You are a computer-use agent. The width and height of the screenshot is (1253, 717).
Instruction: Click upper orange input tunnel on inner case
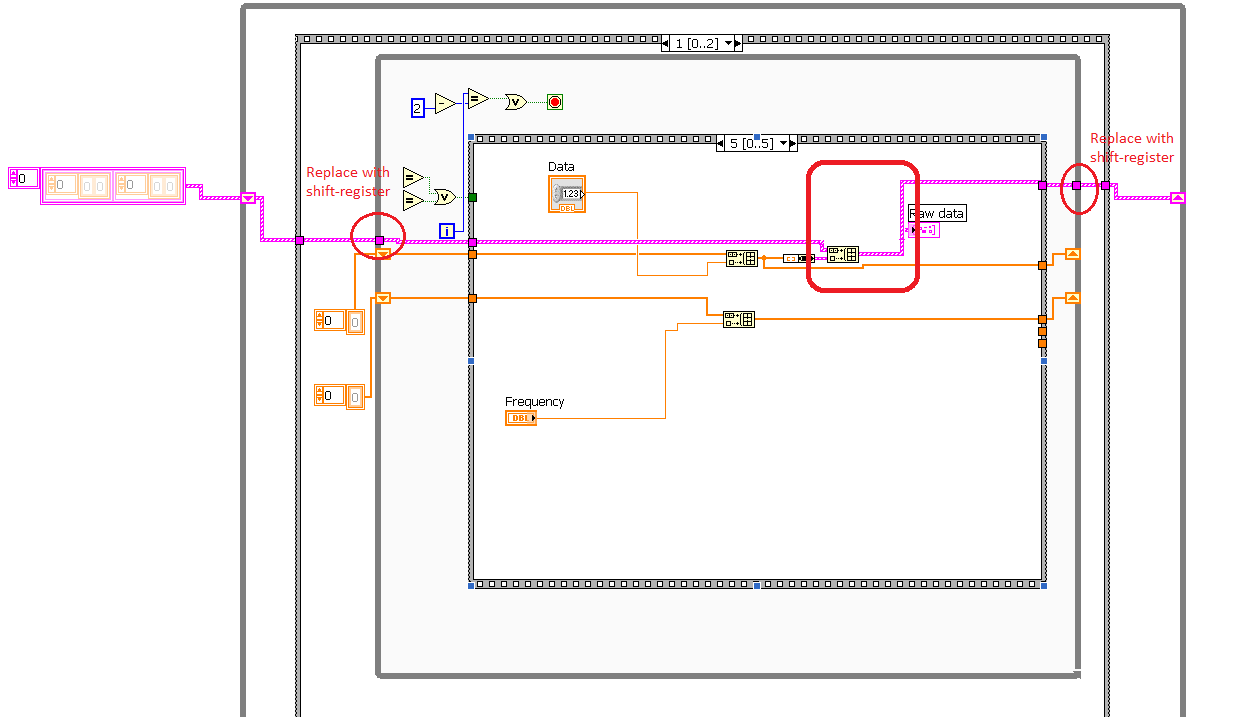pos(472,254)
